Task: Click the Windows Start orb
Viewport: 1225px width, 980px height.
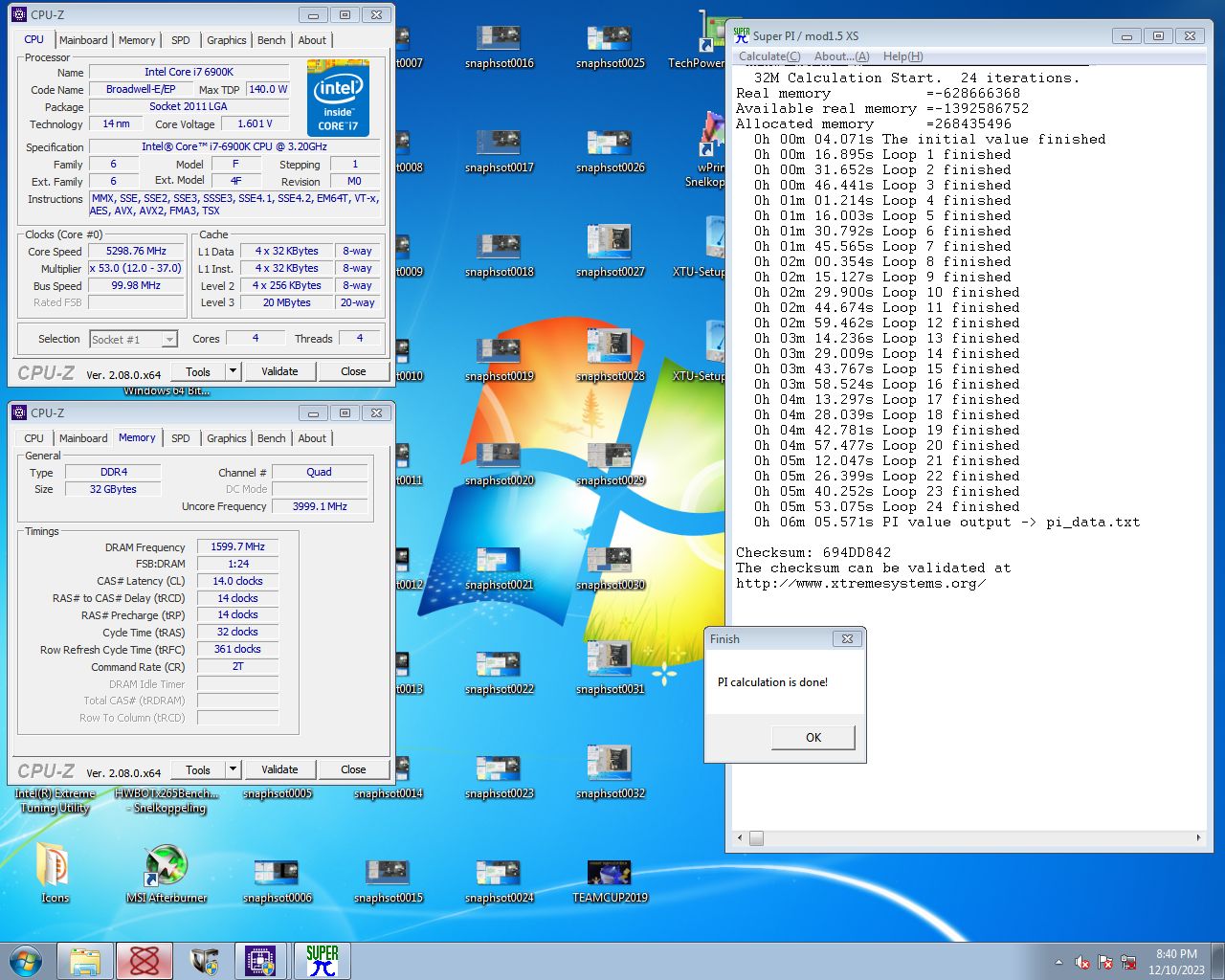Action: [x=26, y=961]
